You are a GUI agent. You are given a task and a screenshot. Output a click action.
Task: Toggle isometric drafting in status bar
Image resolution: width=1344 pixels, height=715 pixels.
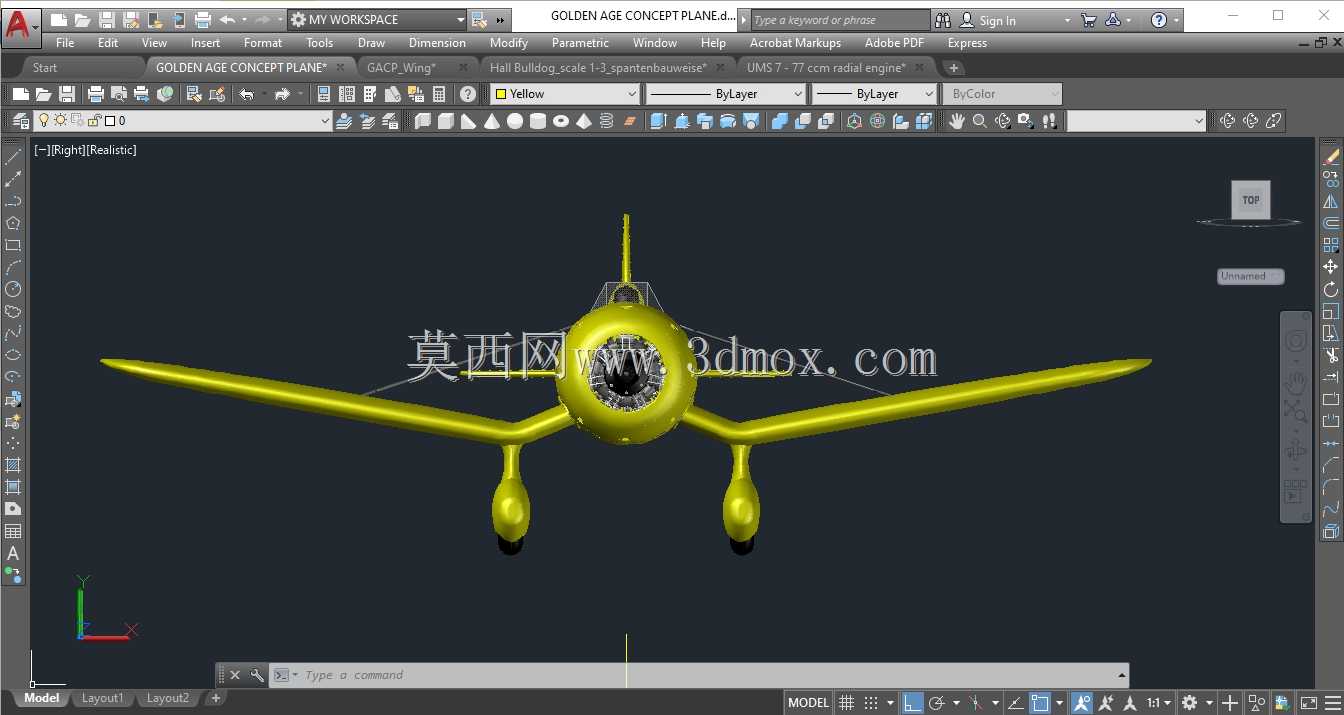click(976, 703)
